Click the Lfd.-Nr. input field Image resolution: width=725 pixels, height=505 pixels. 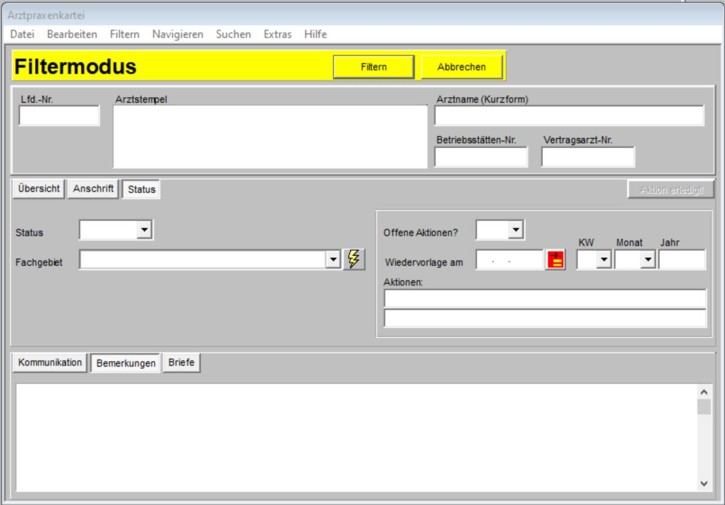(59, 116)
